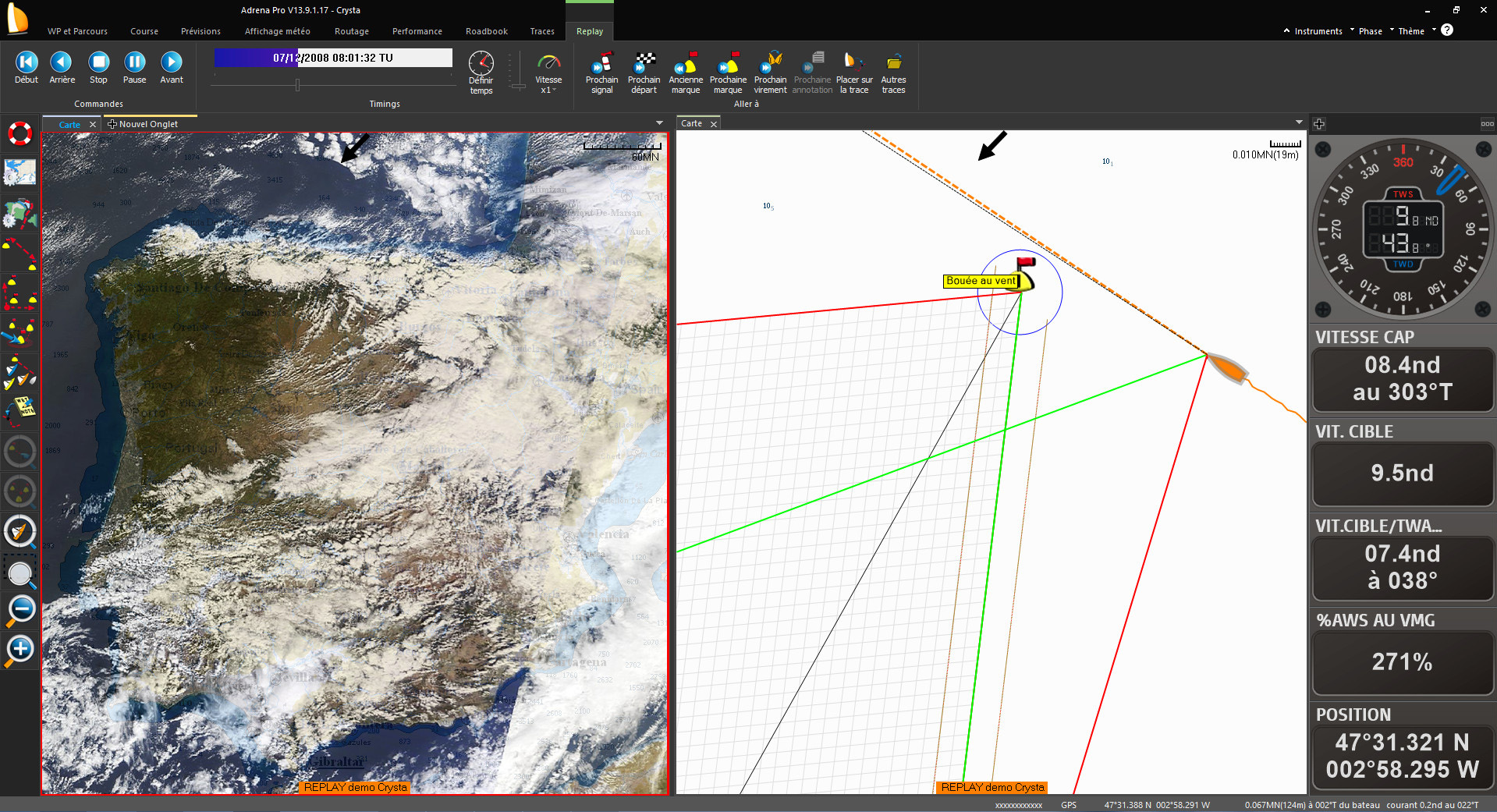Add instrument with the plus icon
The image size is (1497, 812).
[1319, 124]
